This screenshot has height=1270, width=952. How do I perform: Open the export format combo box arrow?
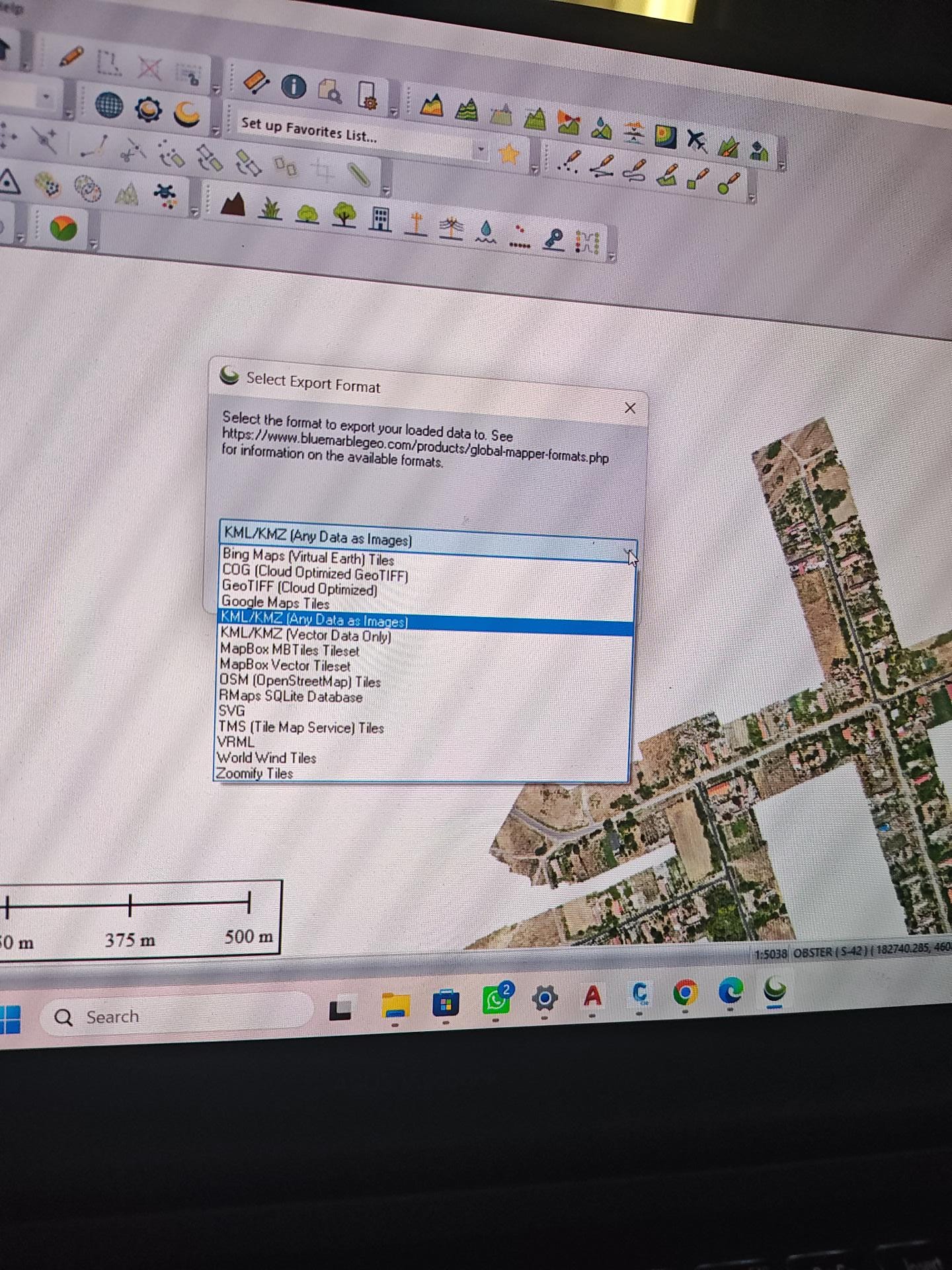click(627, 551)
